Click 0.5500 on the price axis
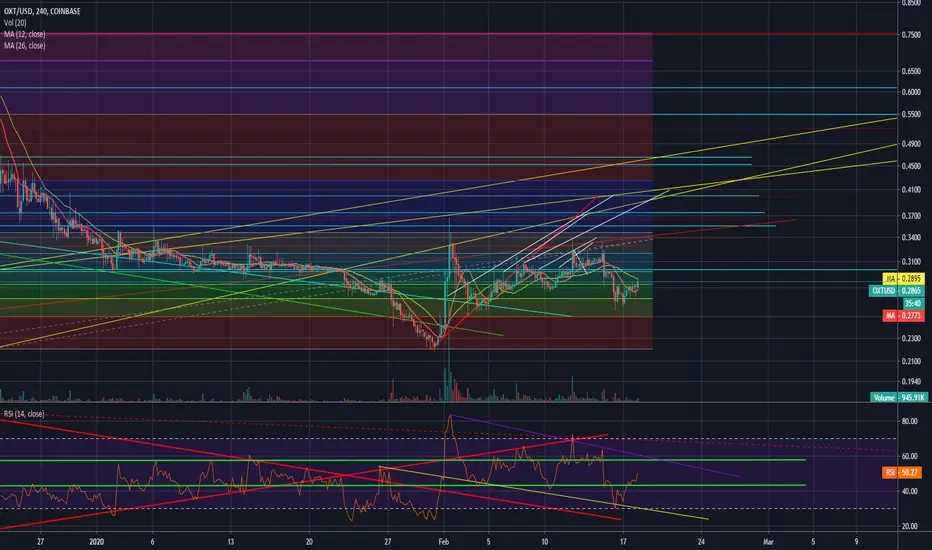The height and width of the screenshot is (550, 932). (x=911, y=114)
